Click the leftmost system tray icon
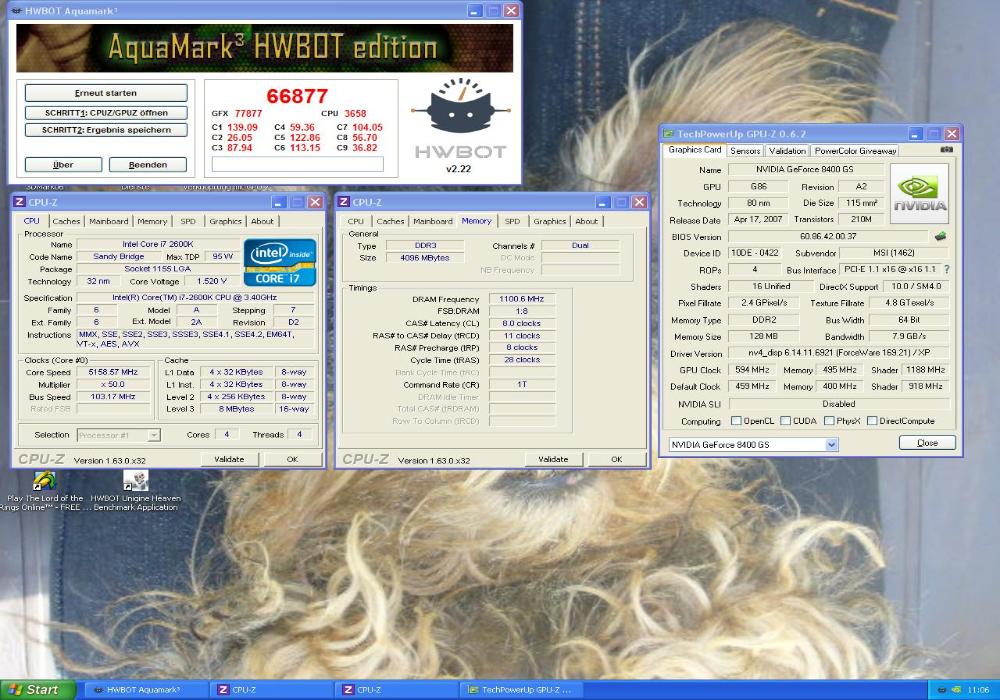 tap(942, 690)
